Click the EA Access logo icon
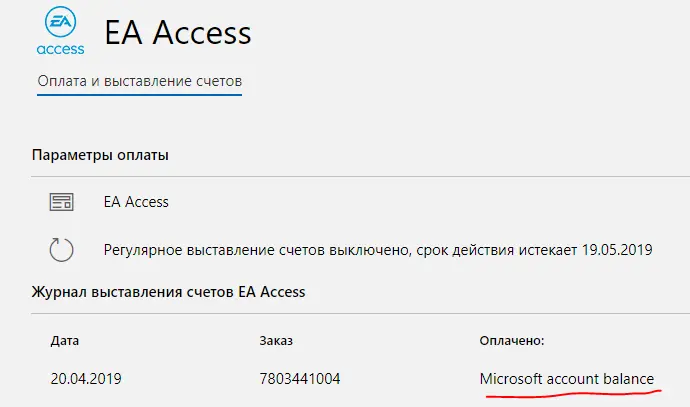Viewport: 690px width, 407px height. tap(60, 30)
